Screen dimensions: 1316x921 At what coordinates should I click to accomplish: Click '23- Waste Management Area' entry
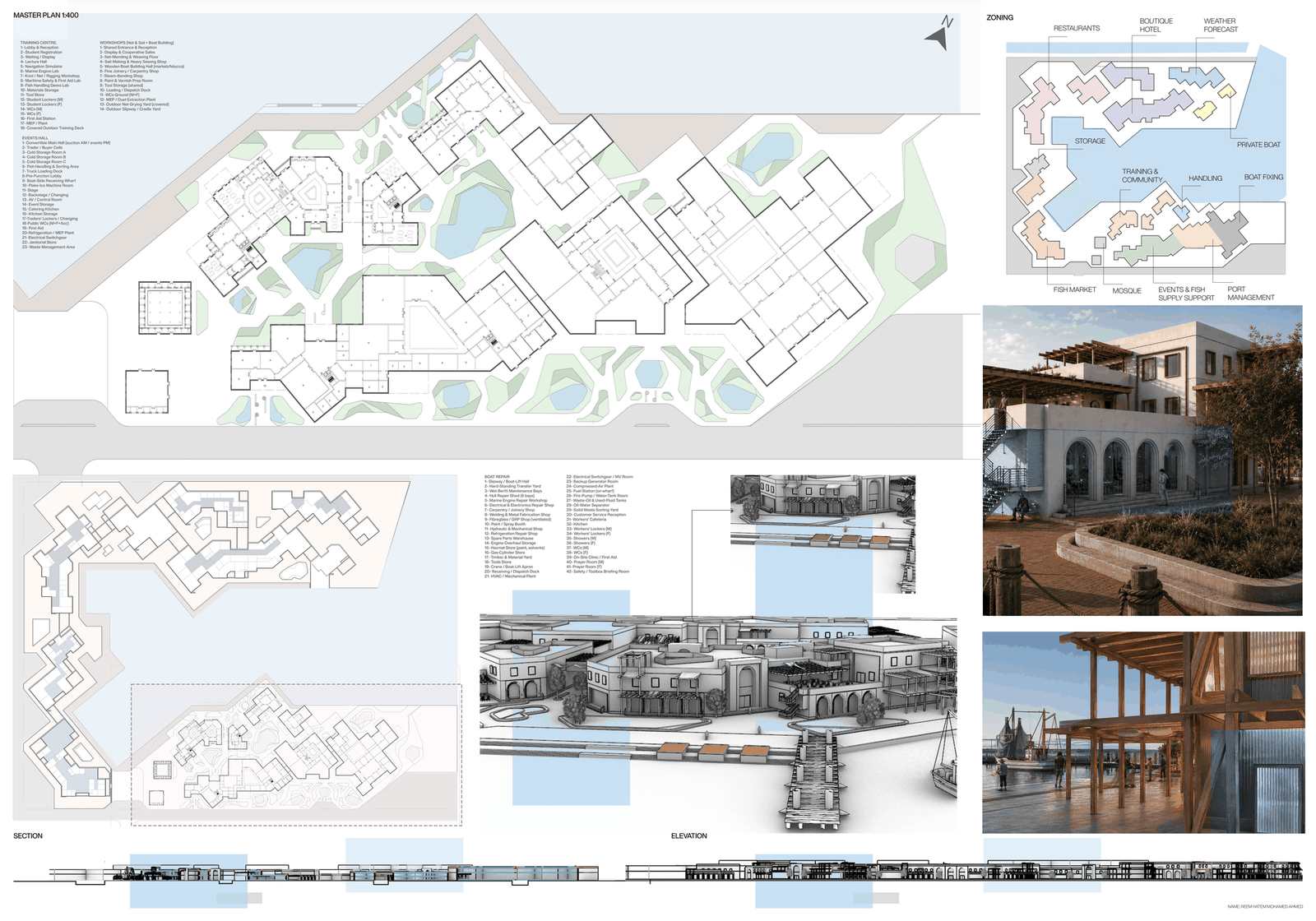pos(49,247)
